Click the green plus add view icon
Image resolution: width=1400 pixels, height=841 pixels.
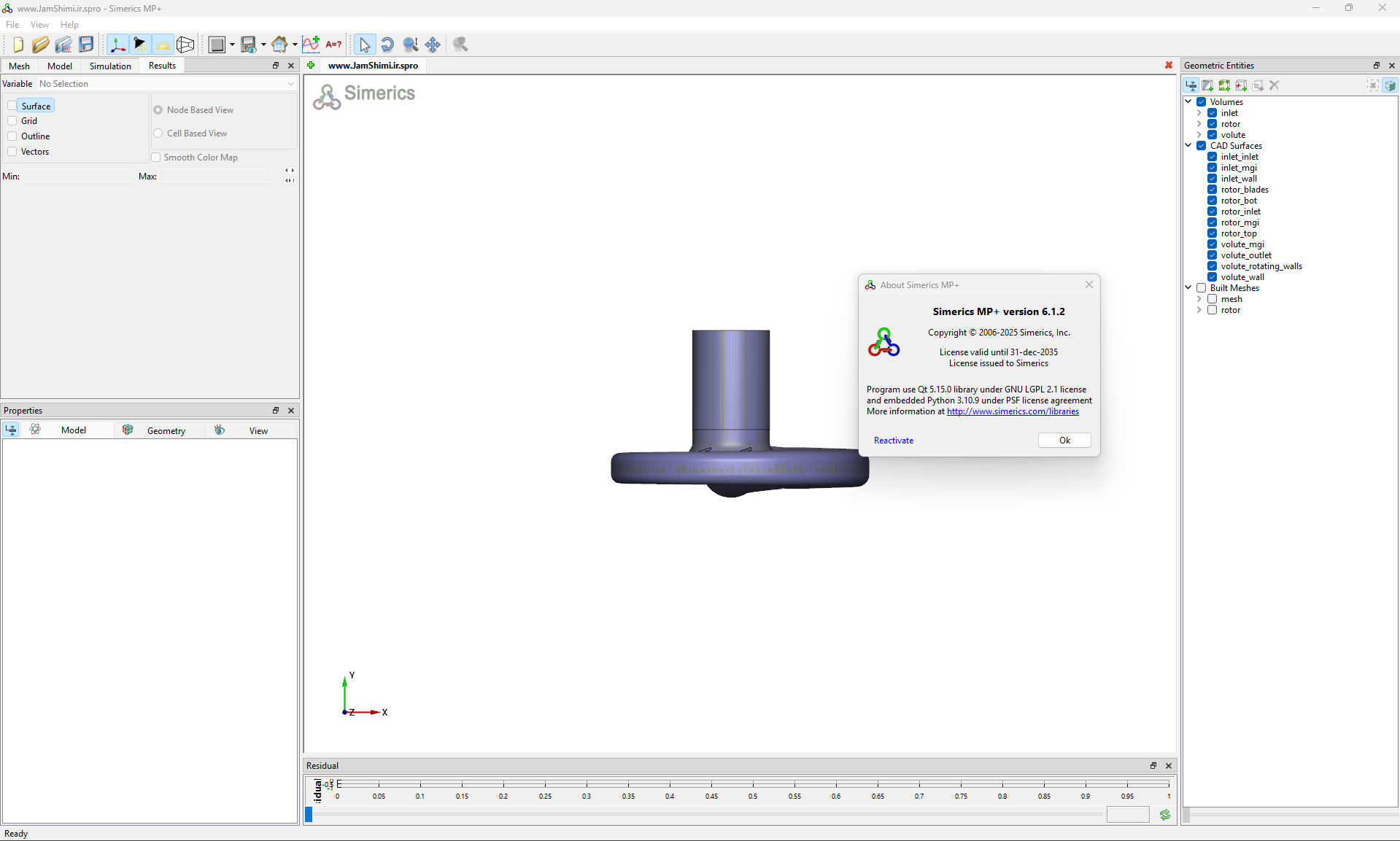click(311, 66)
